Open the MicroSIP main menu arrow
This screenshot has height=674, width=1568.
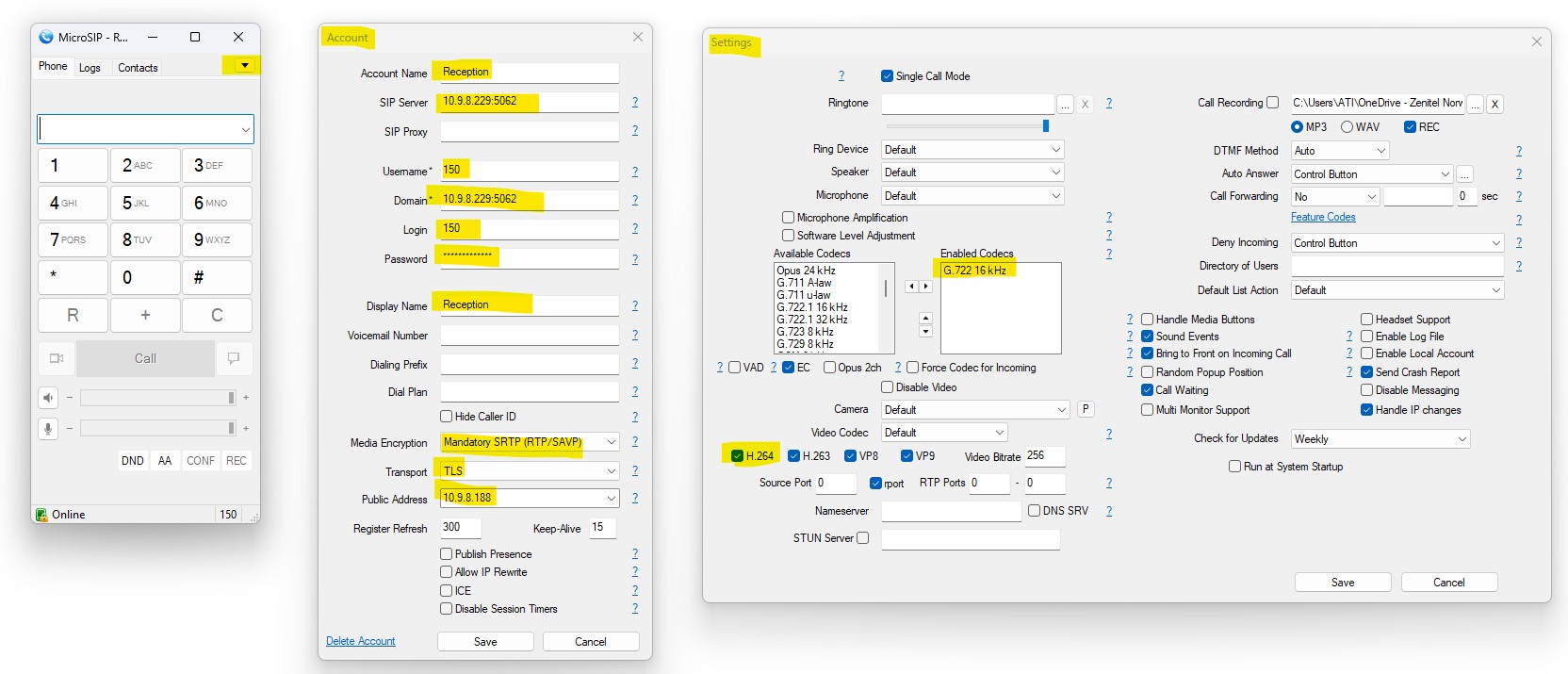point(244,66)
